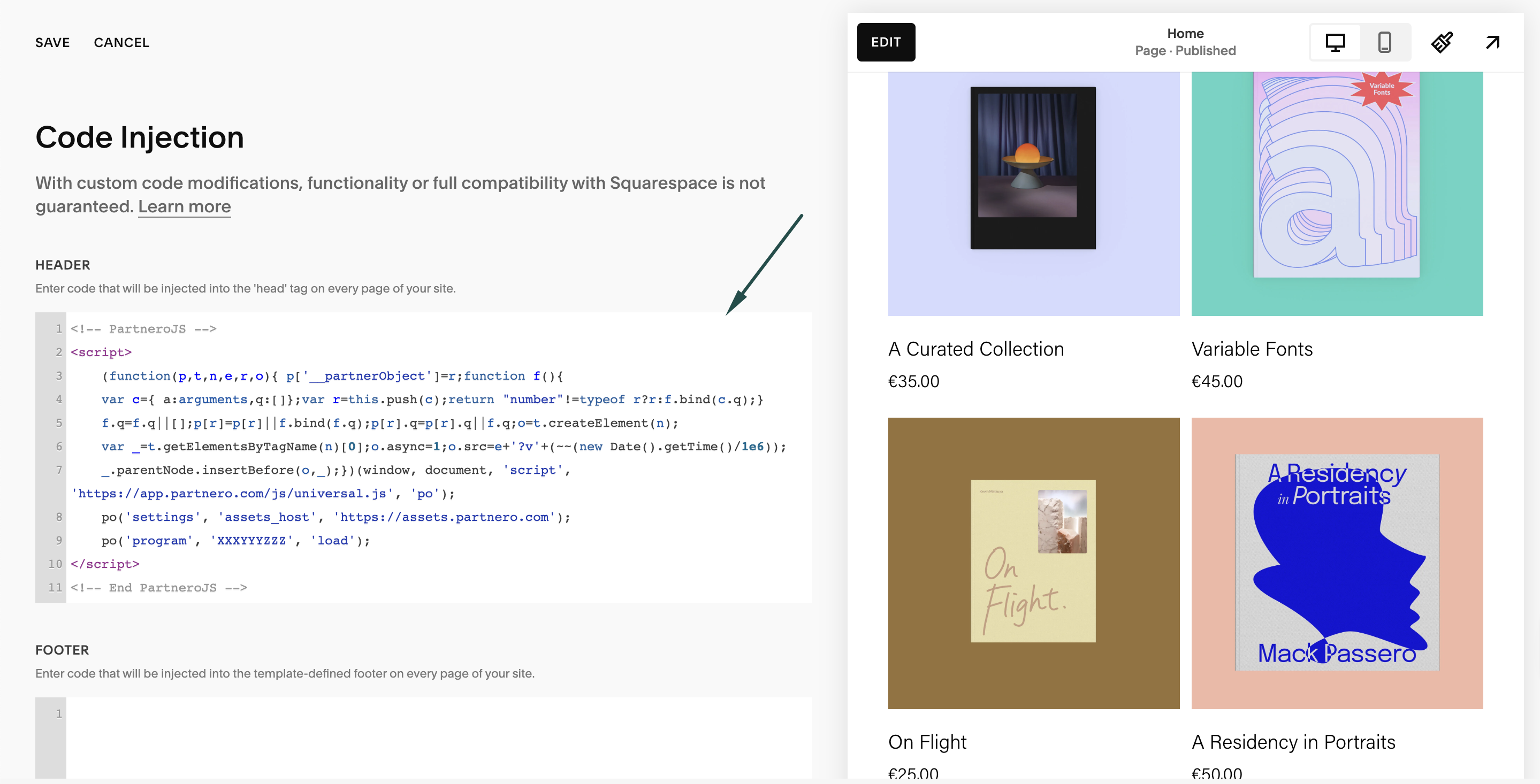Click the assets.partnero.com URL string

(444, 517)
